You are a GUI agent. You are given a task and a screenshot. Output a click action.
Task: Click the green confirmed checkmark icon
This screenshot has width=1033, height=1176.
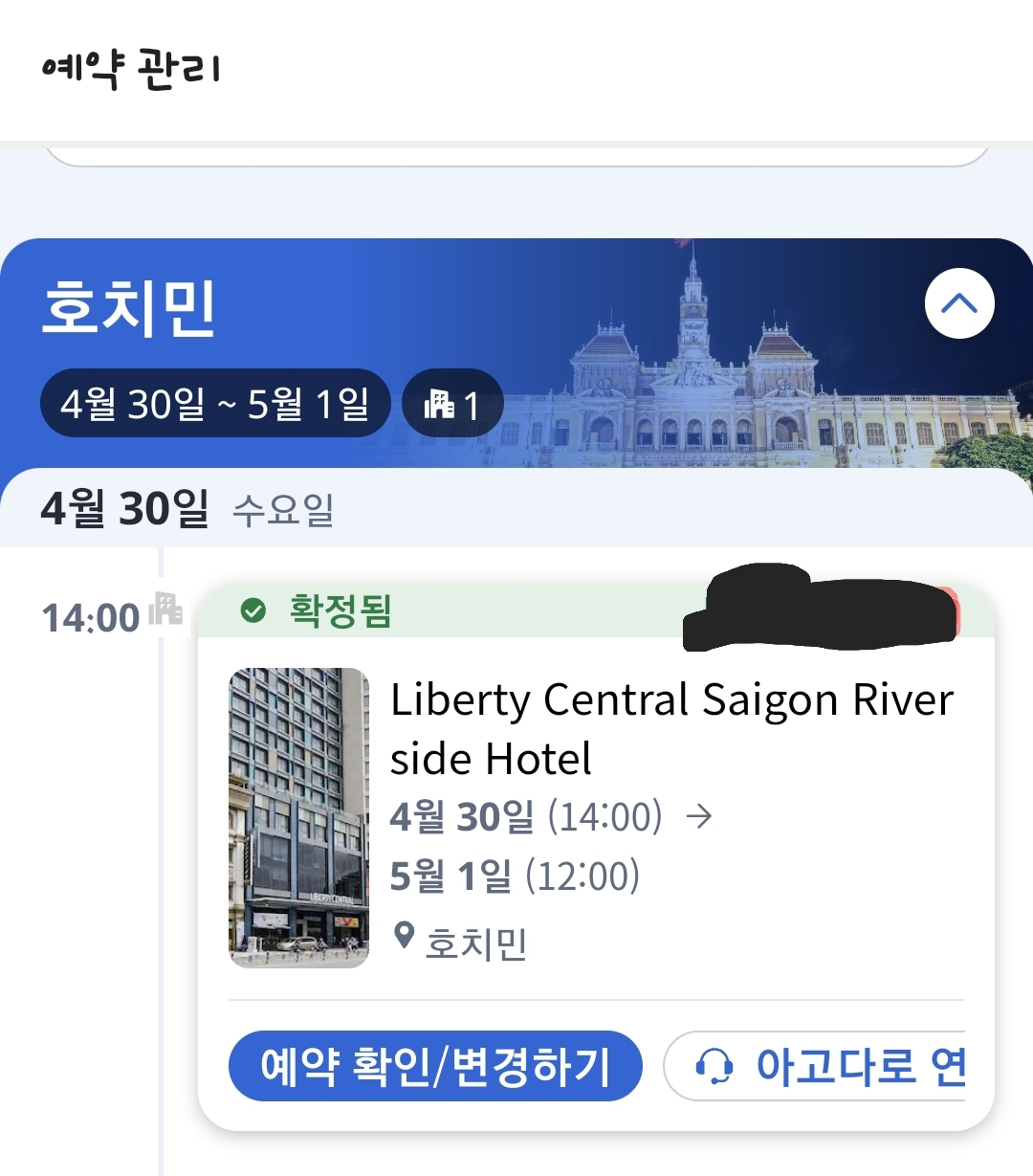(253, 610)
